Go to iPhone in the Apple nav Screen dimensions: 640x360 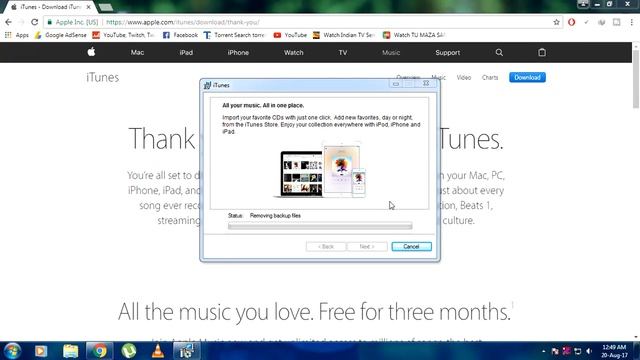pyautogui.click(x=238, y=53)
